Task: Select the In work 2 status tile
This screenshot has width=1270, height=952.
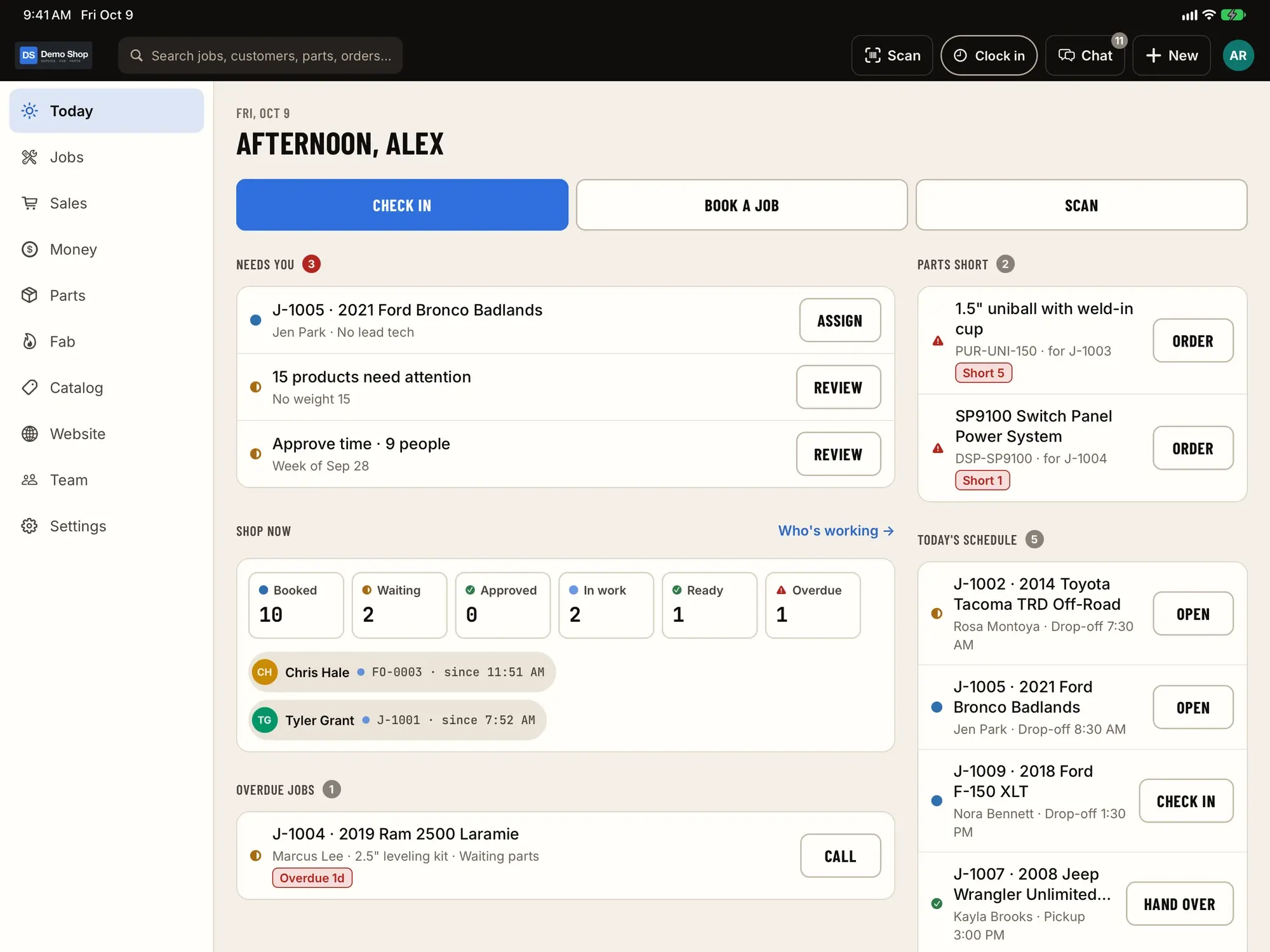Action: (606, 605)
